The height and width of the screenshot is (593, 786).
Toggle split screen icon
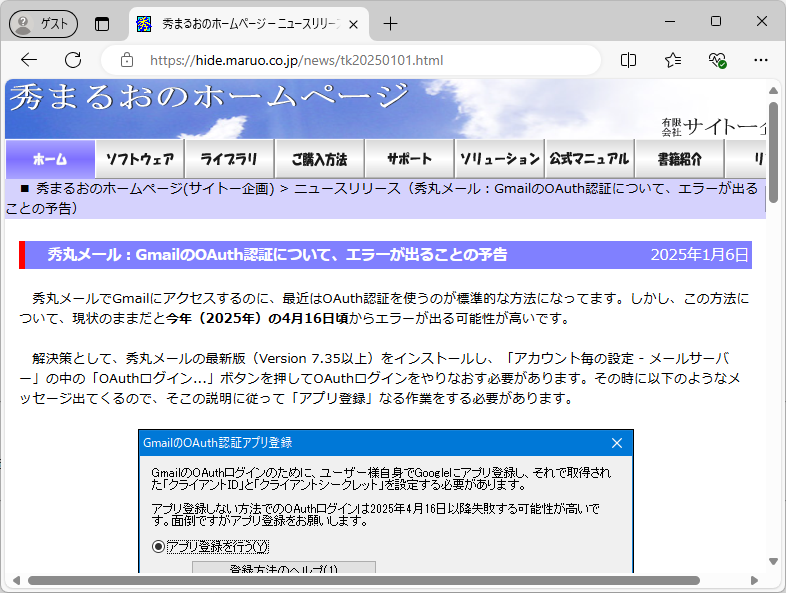click(628, 60)
